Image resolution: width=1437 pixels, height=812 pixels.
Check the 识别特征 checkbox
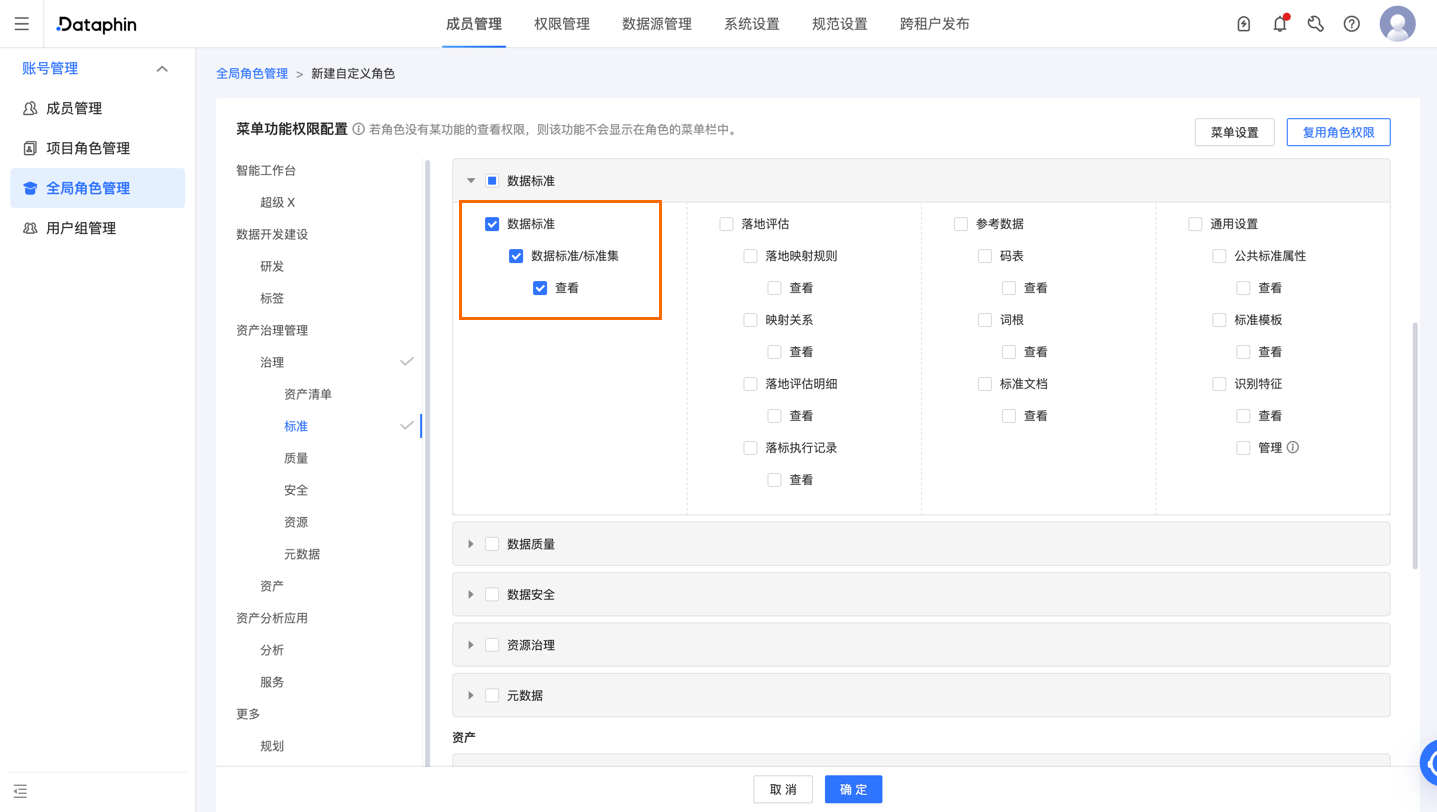1219,384
